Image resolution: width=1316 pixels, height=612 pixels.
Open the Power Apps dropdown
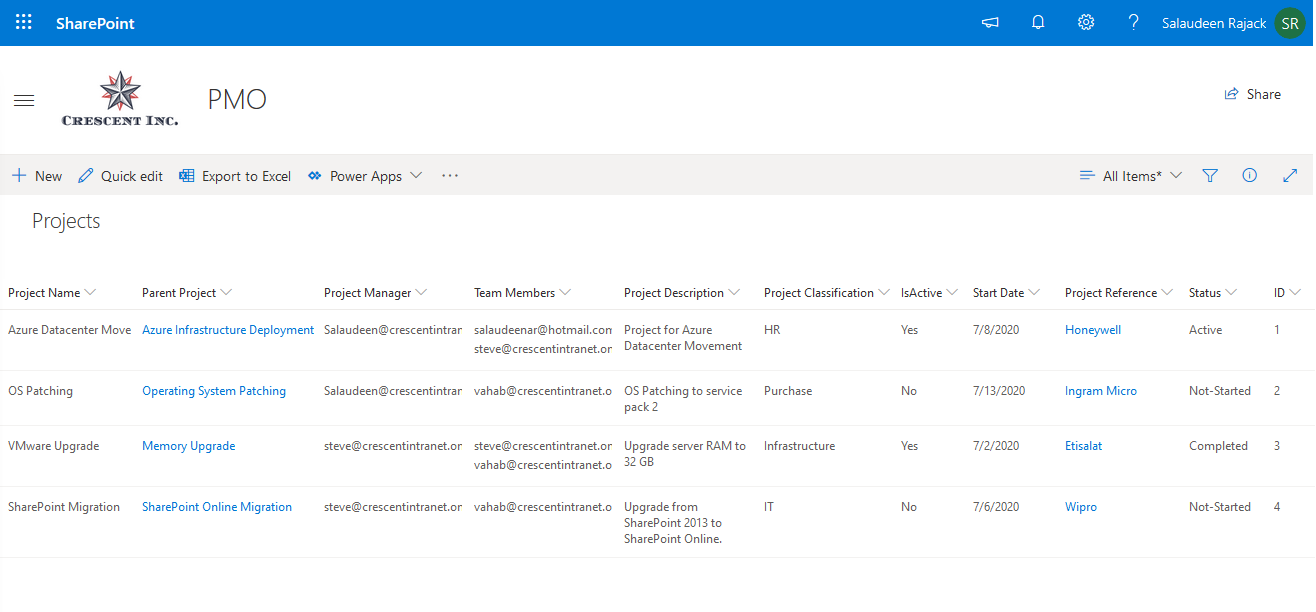click(x=364, y=176)
